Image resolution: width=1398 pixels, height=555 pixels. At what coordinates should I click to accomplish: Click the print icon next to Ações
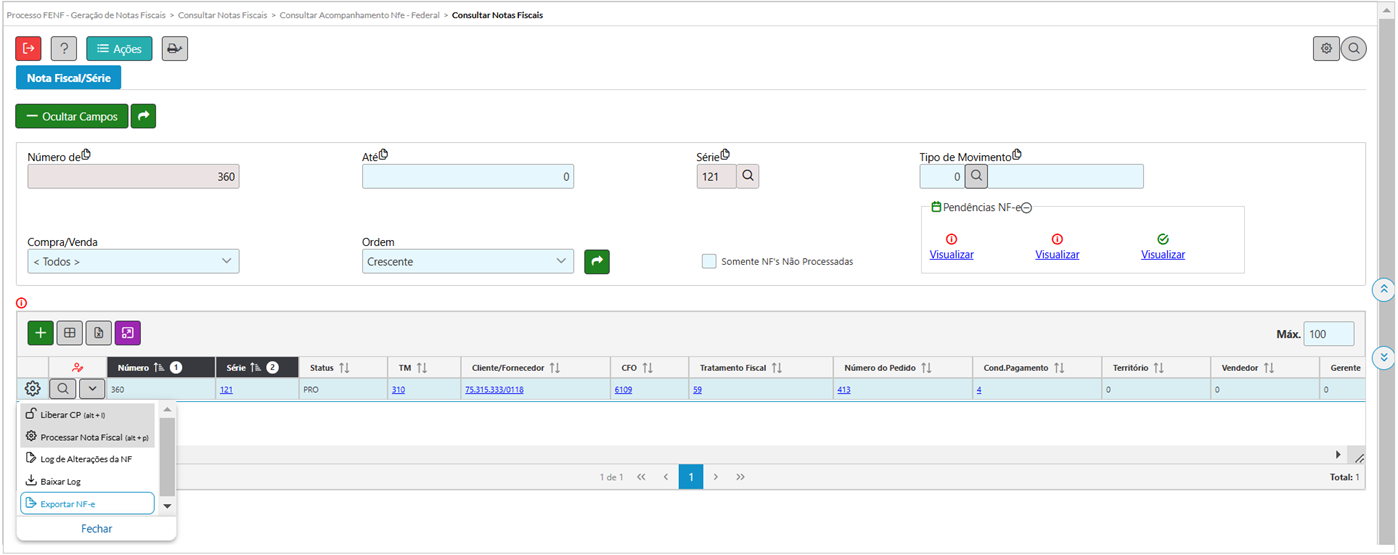pos(174,48)
